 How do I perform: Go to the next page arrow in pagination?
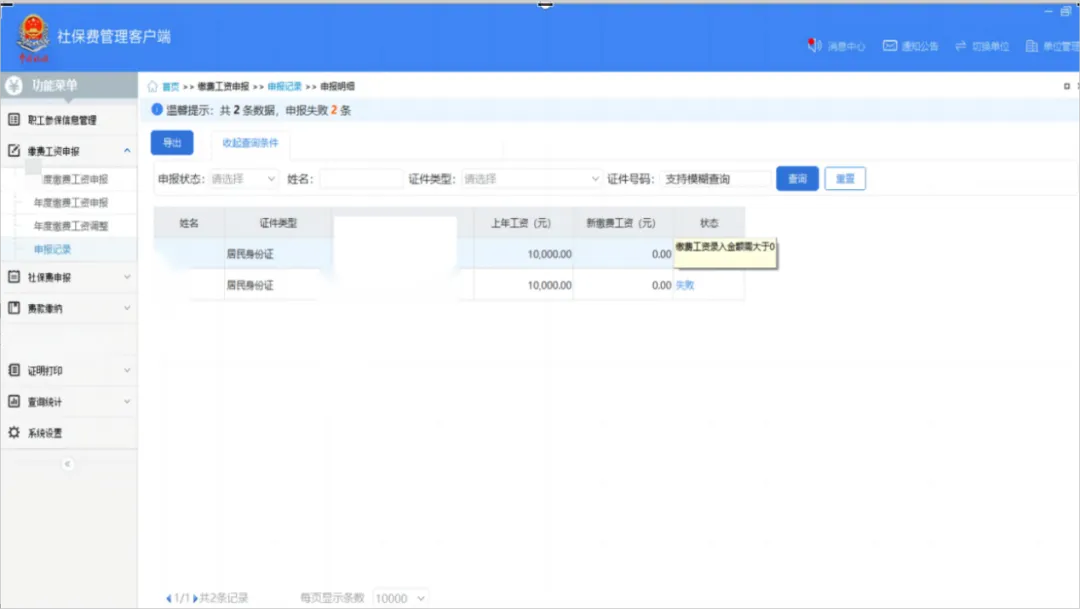click(x=195, y=598)
